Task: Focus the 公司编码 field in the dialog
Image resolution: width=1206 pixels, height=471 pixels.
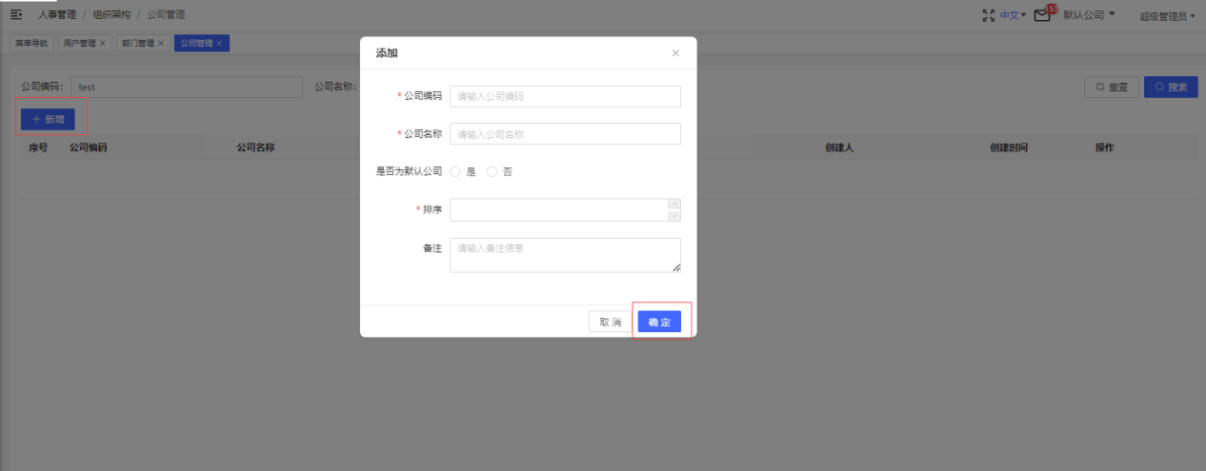Action: point(565,96)
